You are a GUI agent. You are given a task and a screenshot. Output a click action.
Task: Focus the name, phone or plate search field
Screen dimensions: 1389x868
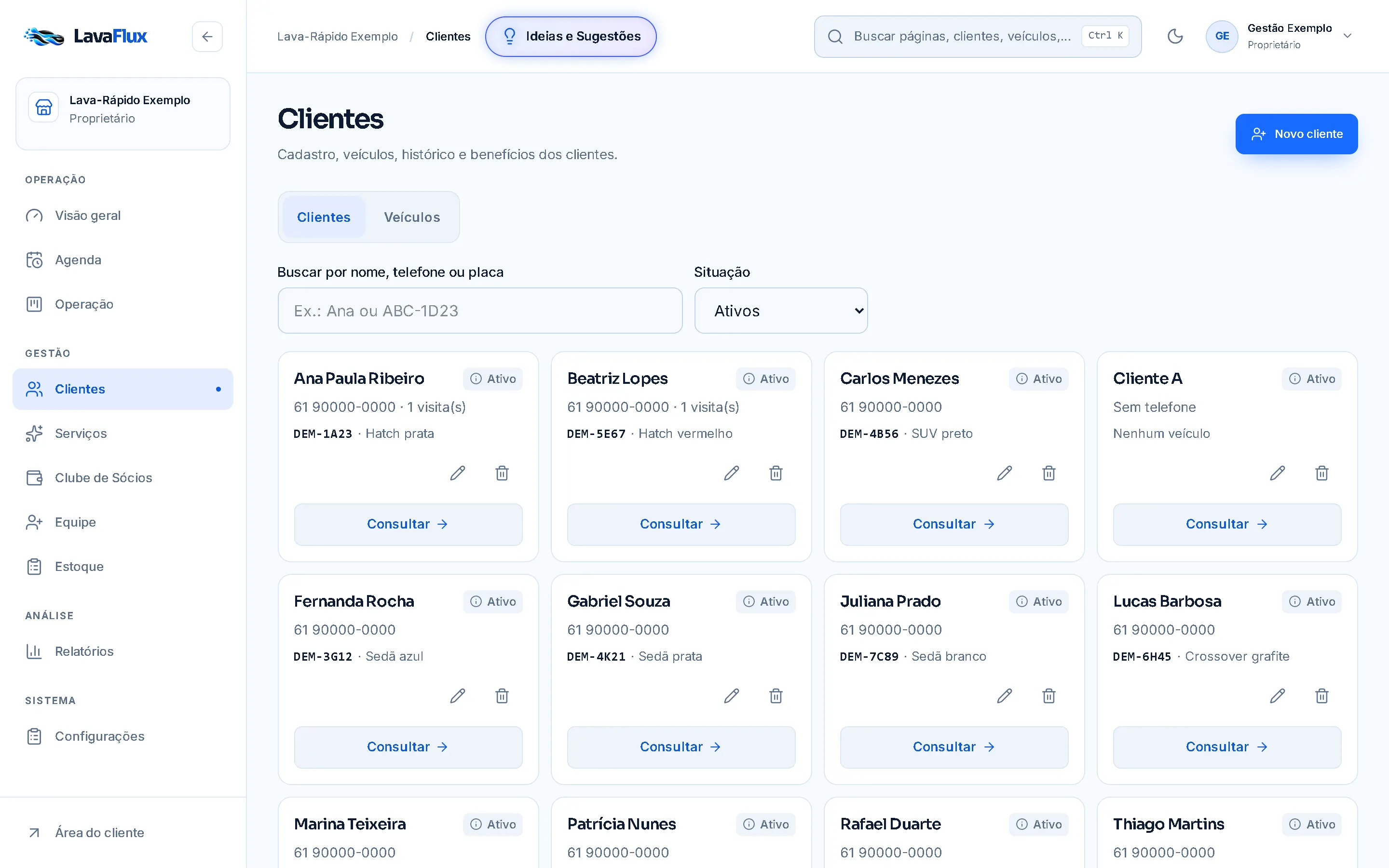(x=480, y=311)
